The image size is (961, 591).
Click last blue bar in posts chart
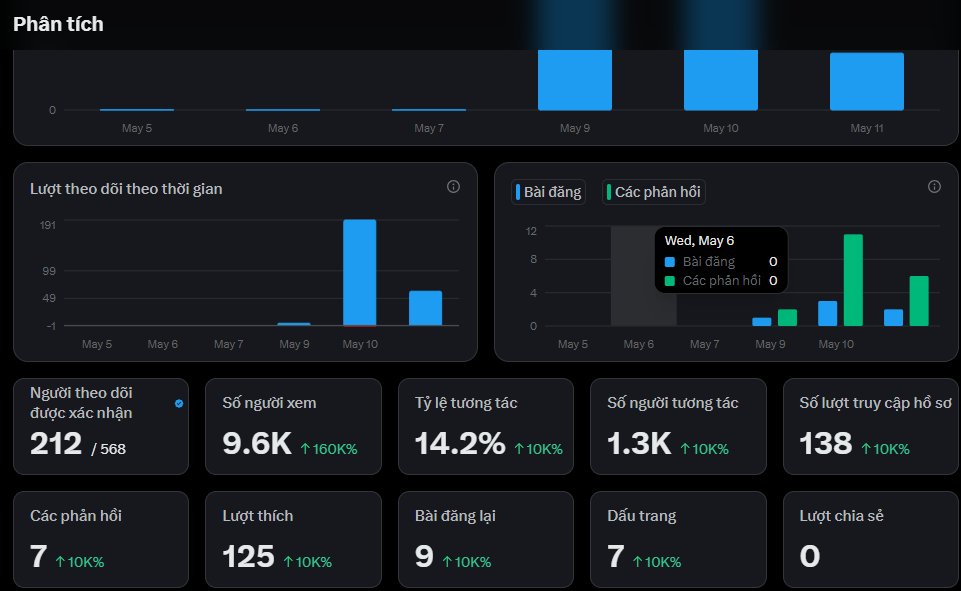pos(893,318)
